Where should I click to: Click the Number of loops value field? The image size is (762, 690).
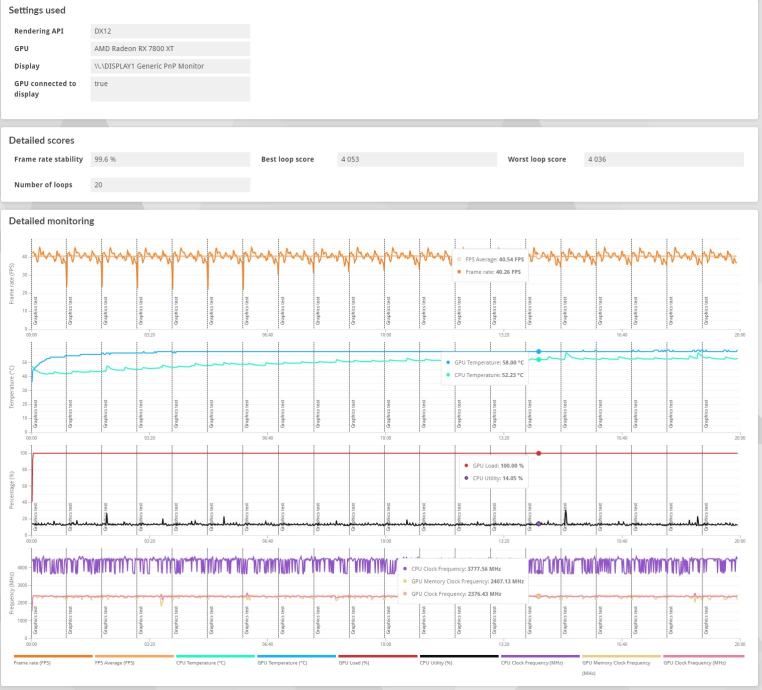(171, 185)
